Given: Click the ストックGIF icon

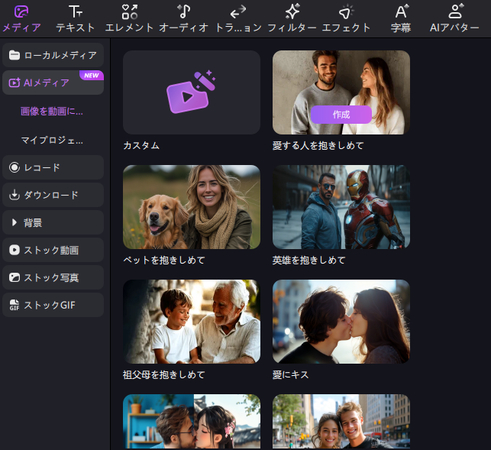Looking at the screenshot, I should coord(14,305).
